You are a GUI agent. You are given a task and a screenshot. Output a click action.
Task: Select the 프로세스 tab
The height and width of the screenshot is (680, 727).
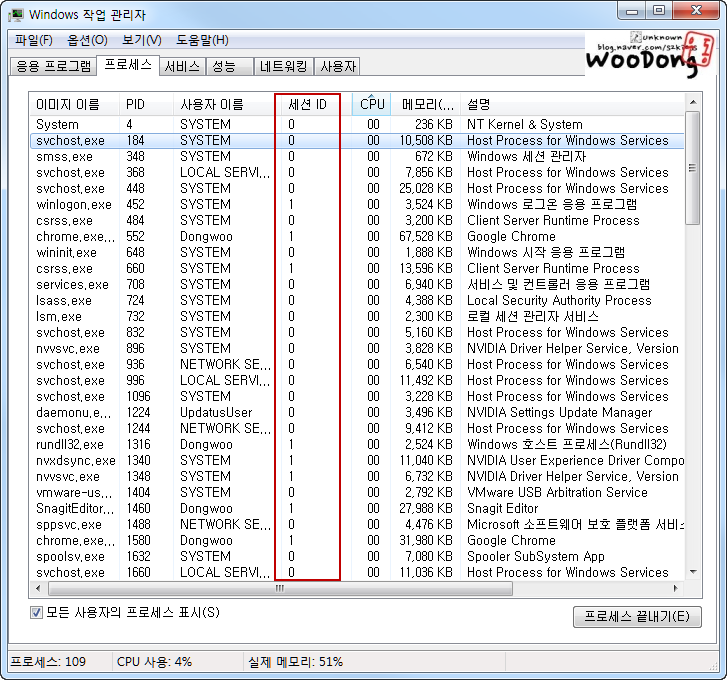(x=128, y=64)
